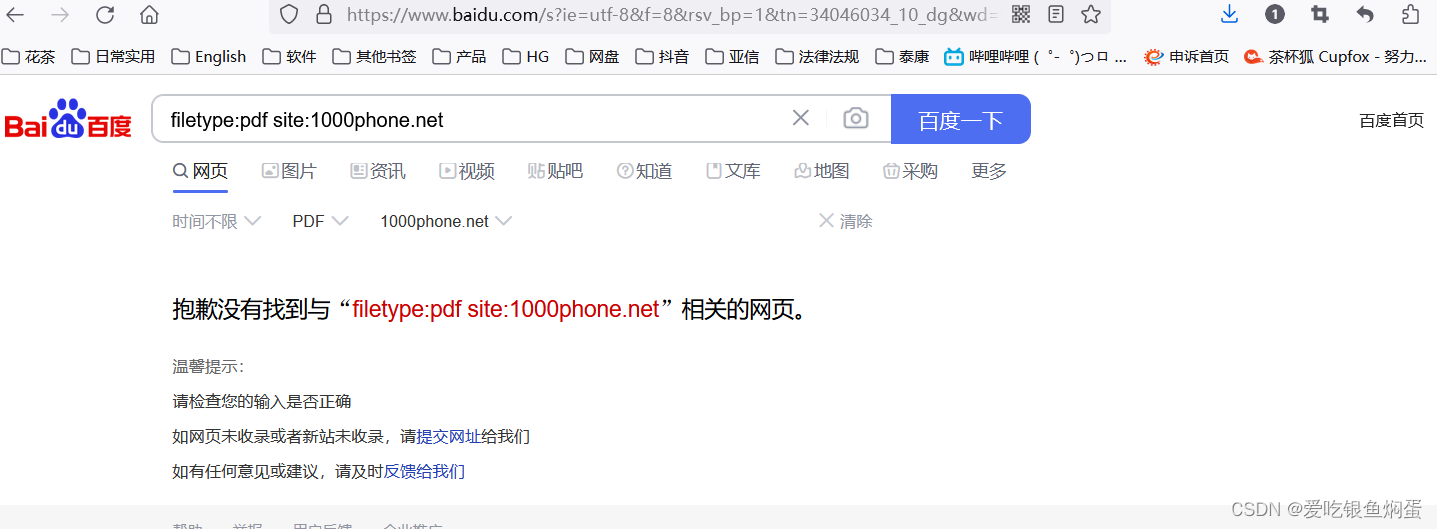Screen dimensions: 1437x529
Task: Open the 日常实用 bookmark folder
Action: pyautogui.click(x=113, y=56)
